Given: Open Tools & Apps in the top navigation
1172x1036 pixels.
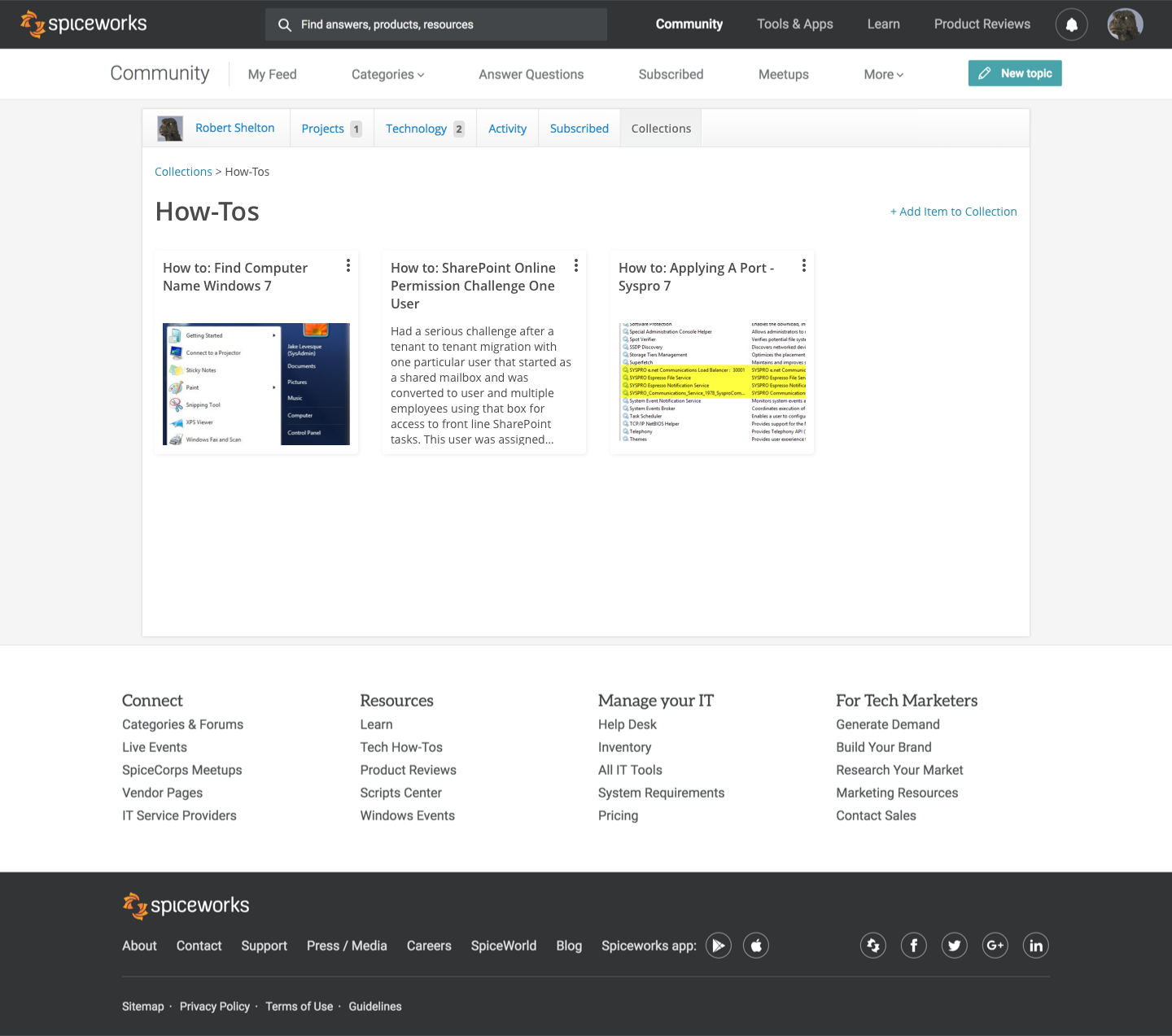Looking at the screenshot, I should (x=795, y=24).
